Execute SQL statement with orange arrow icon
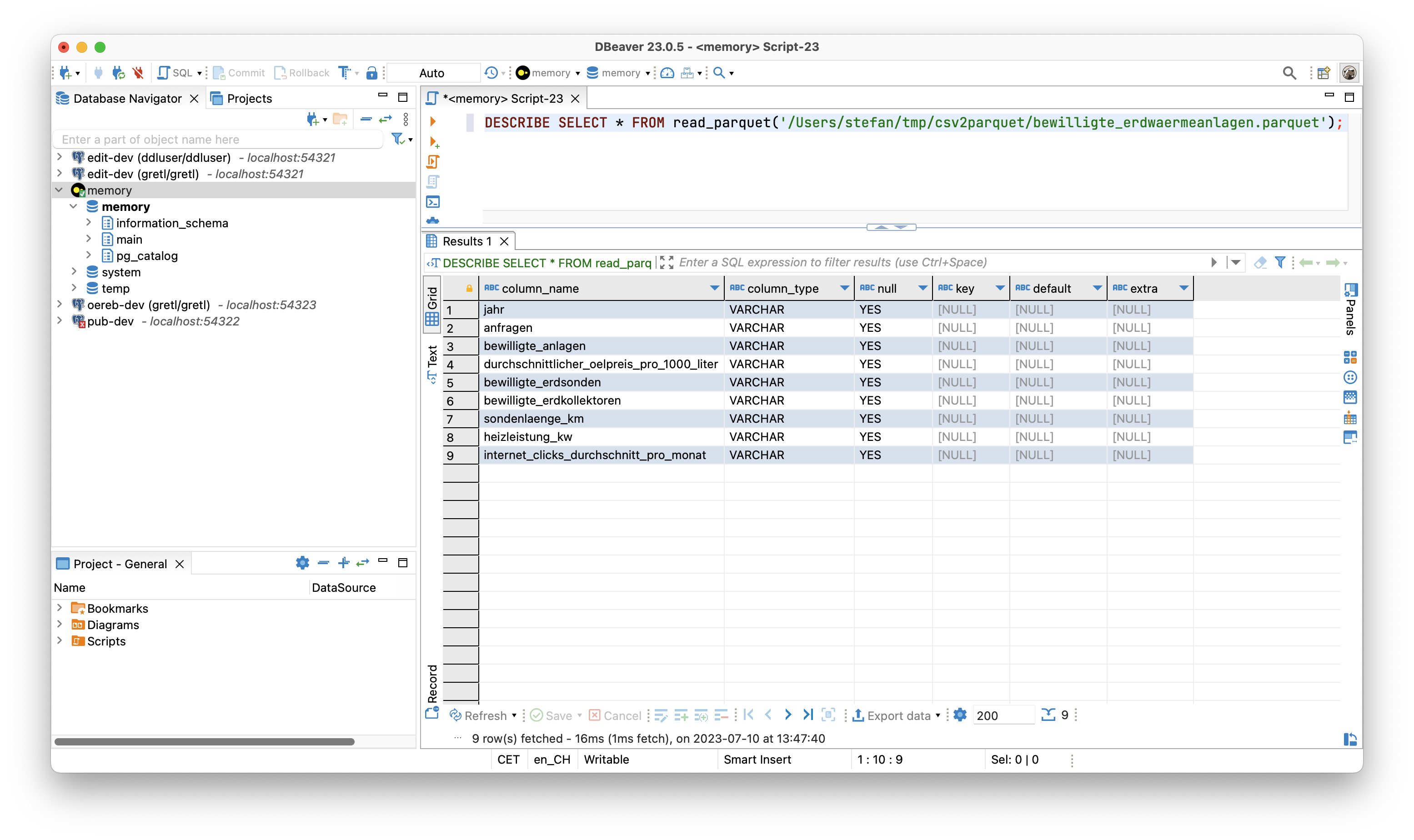The height and width of the screenshot is (840, 1414). tap(432, 122)
